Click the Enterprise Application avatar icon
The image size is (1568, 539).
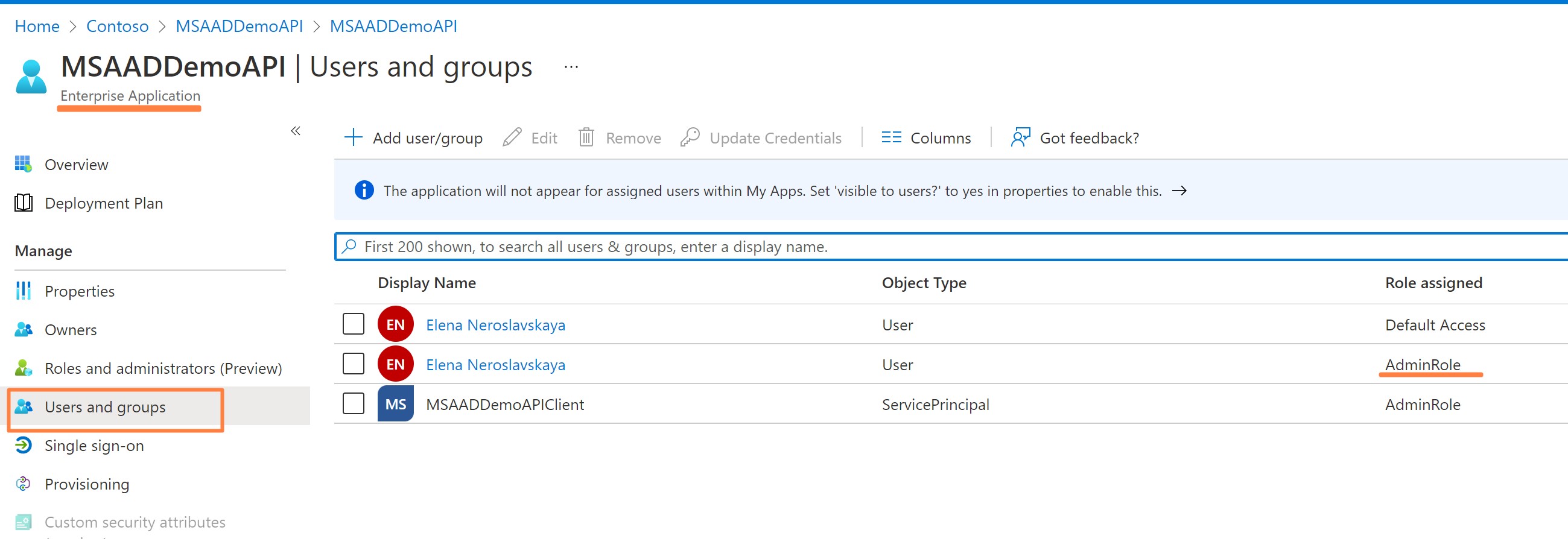(x=31, y=76)
